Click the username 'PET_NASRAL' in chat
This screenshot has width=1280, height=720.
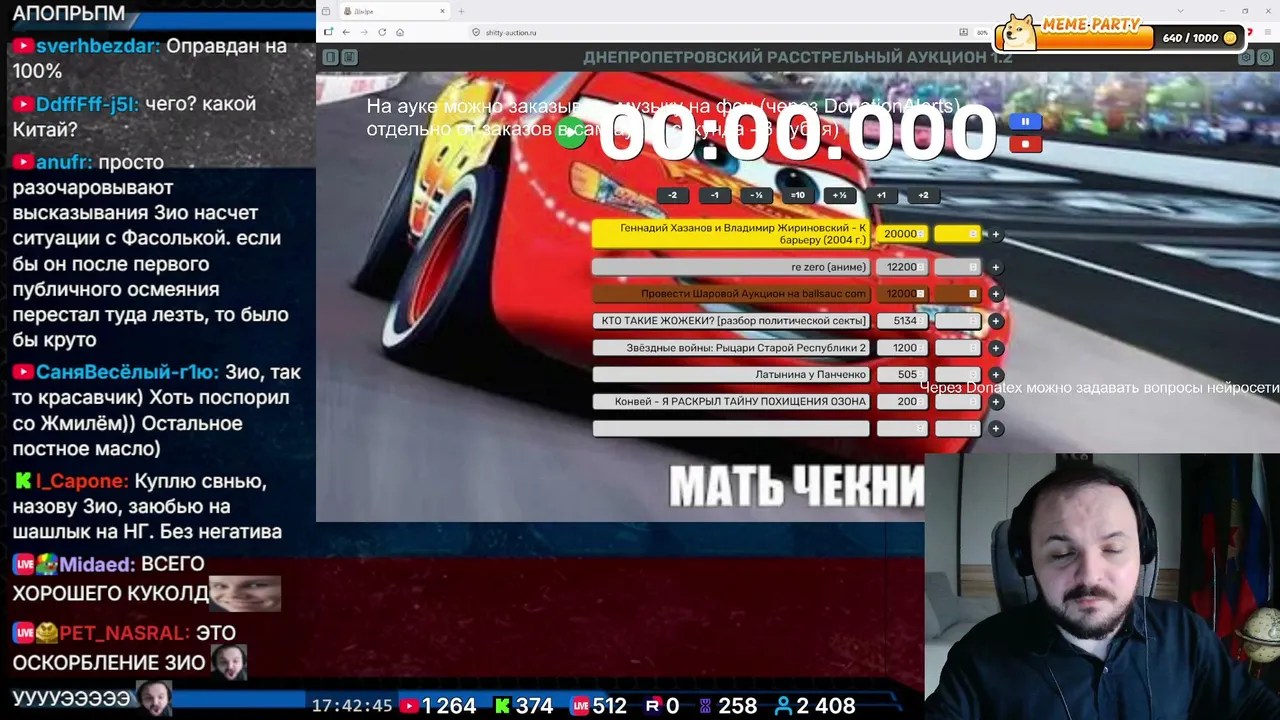[x=124, y=633]
